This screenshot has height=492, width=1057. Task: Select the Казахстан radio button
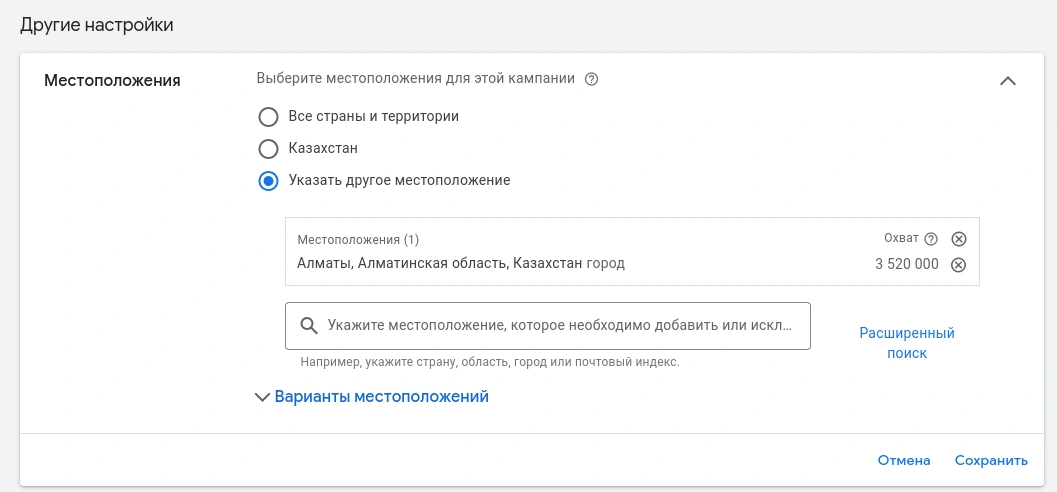pos(268,149)
